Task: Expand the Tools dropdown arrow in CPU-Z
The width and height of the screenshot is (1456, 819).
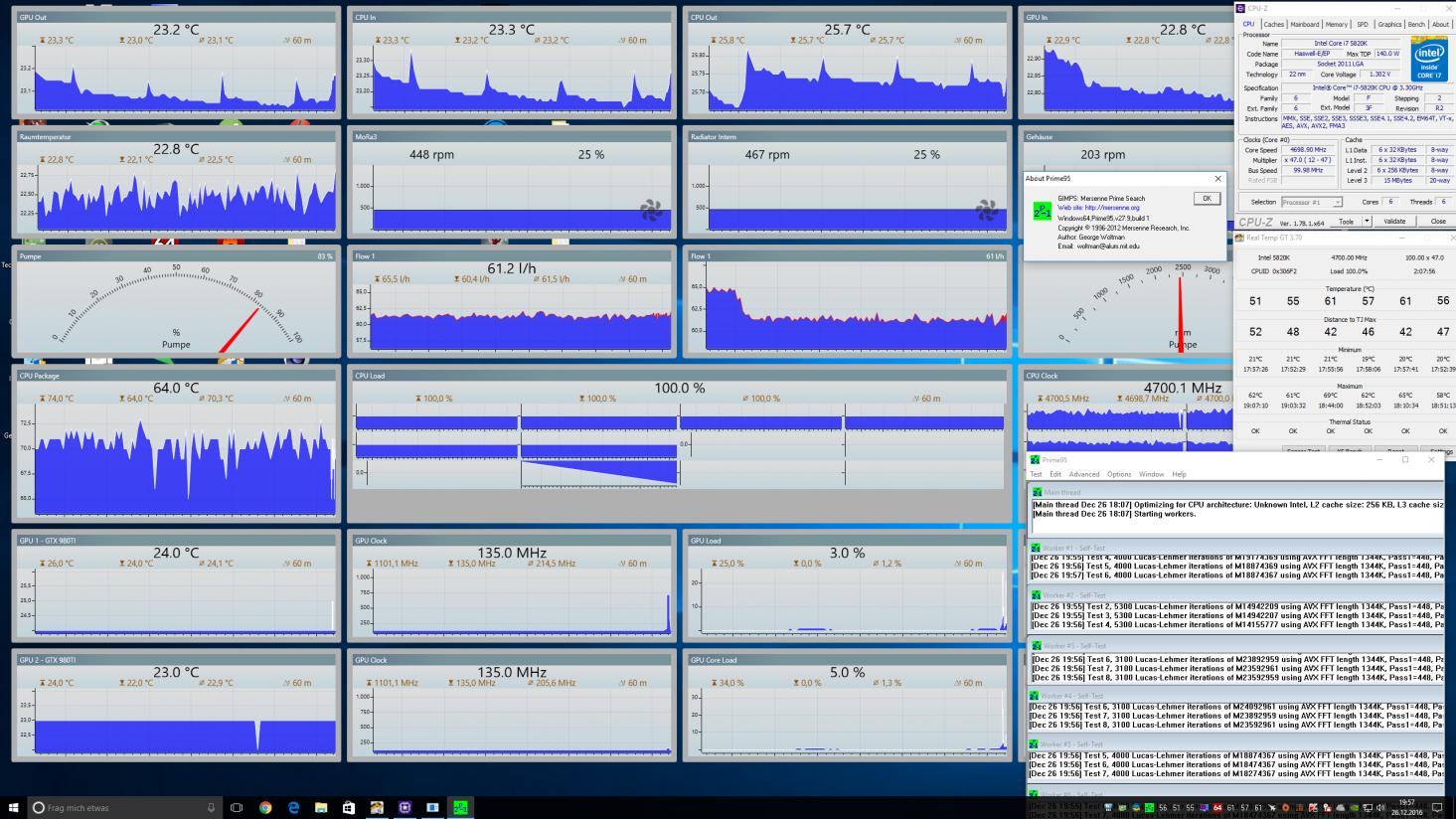Action: coord(1365,222)
